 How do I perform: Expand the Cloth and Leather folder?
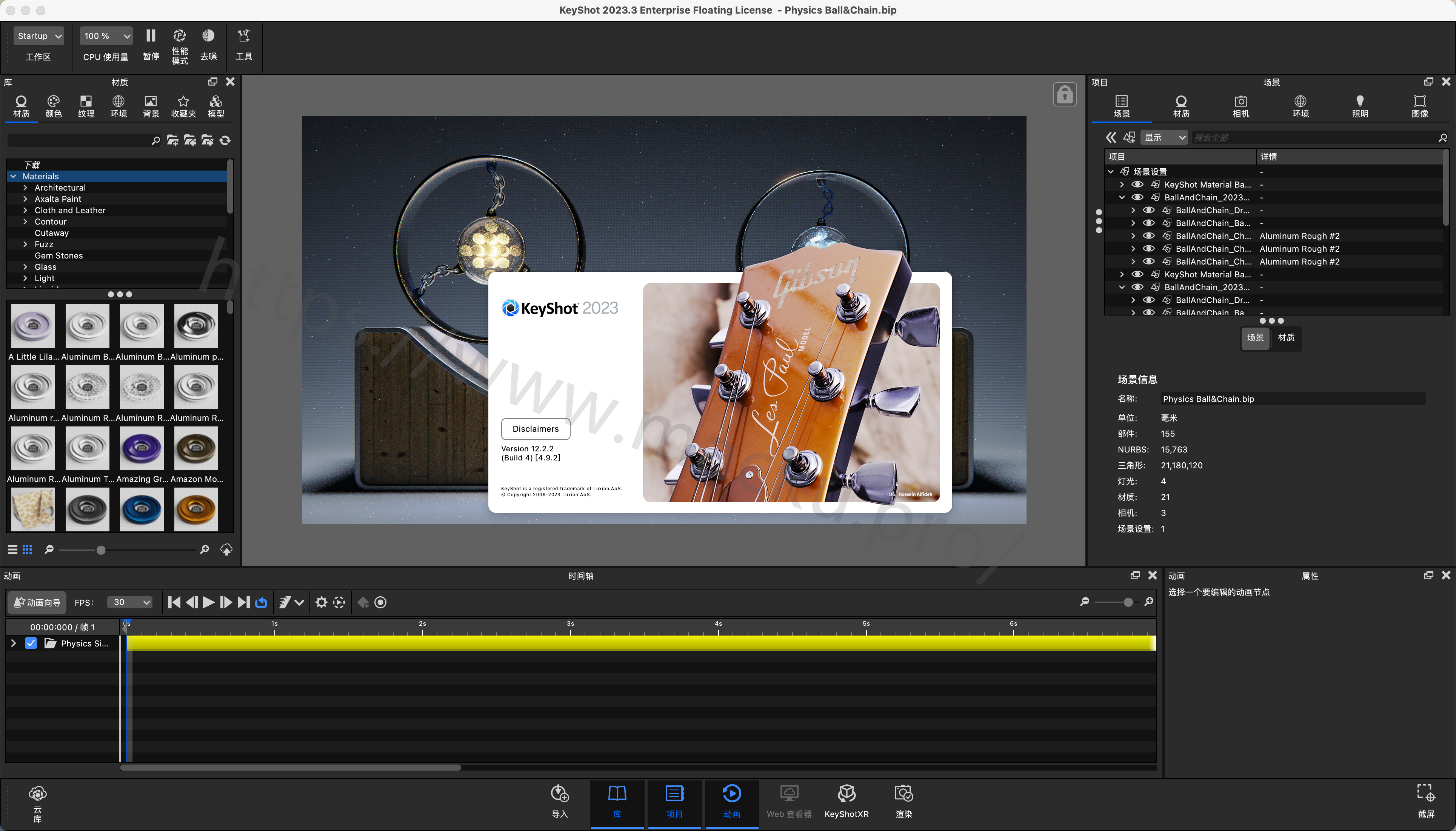pyautogui.click(x=25, y=210)
